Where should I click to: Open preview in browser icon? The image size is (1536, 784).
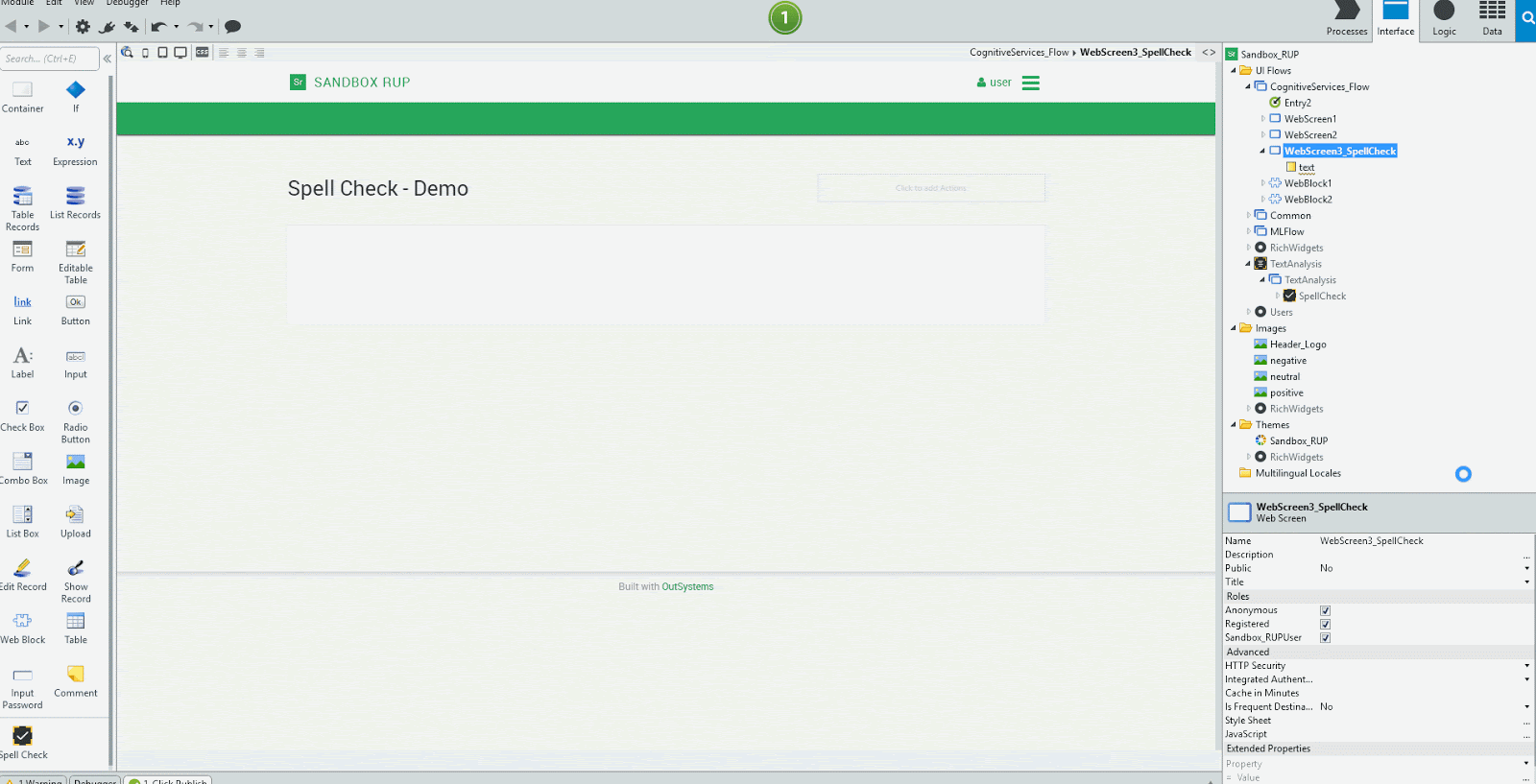point(127,53)
